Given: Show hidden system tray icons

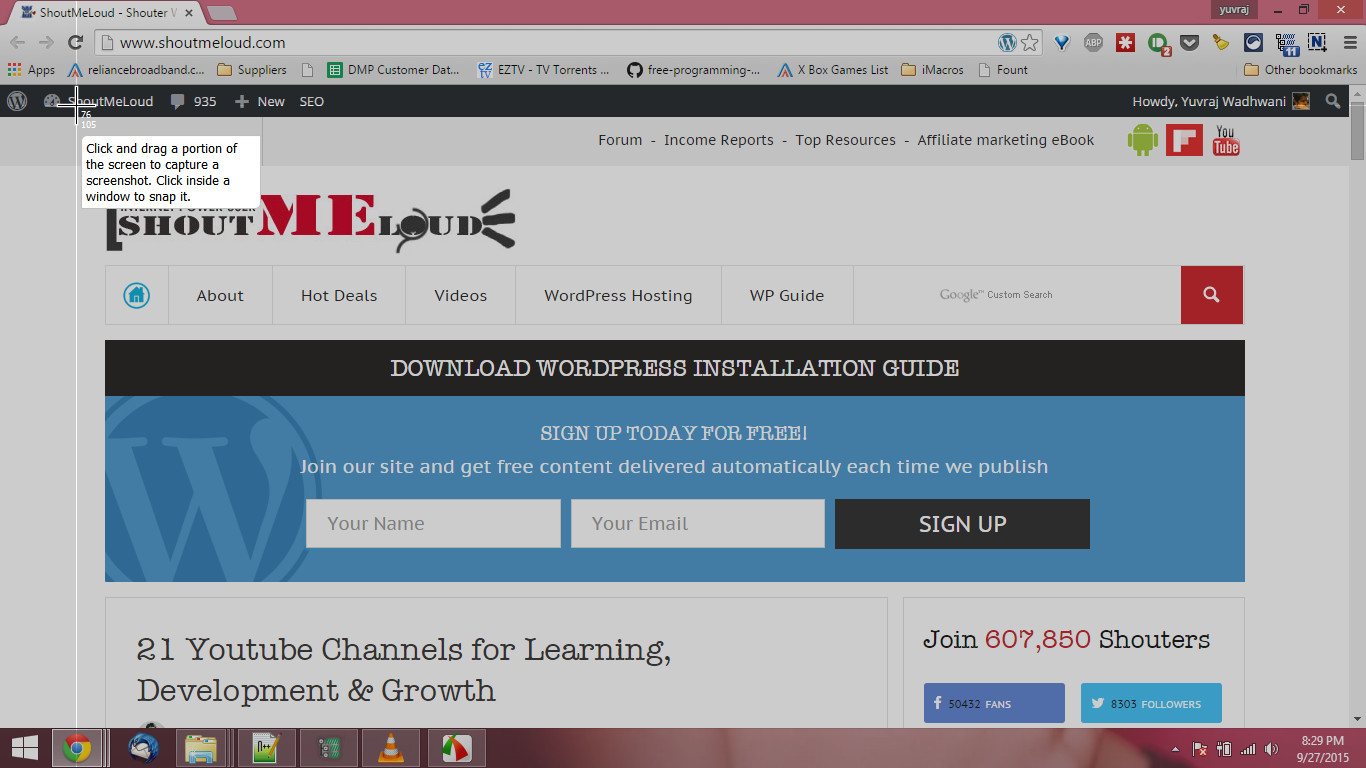Looking at the screenshot, I should [1176, 749].
